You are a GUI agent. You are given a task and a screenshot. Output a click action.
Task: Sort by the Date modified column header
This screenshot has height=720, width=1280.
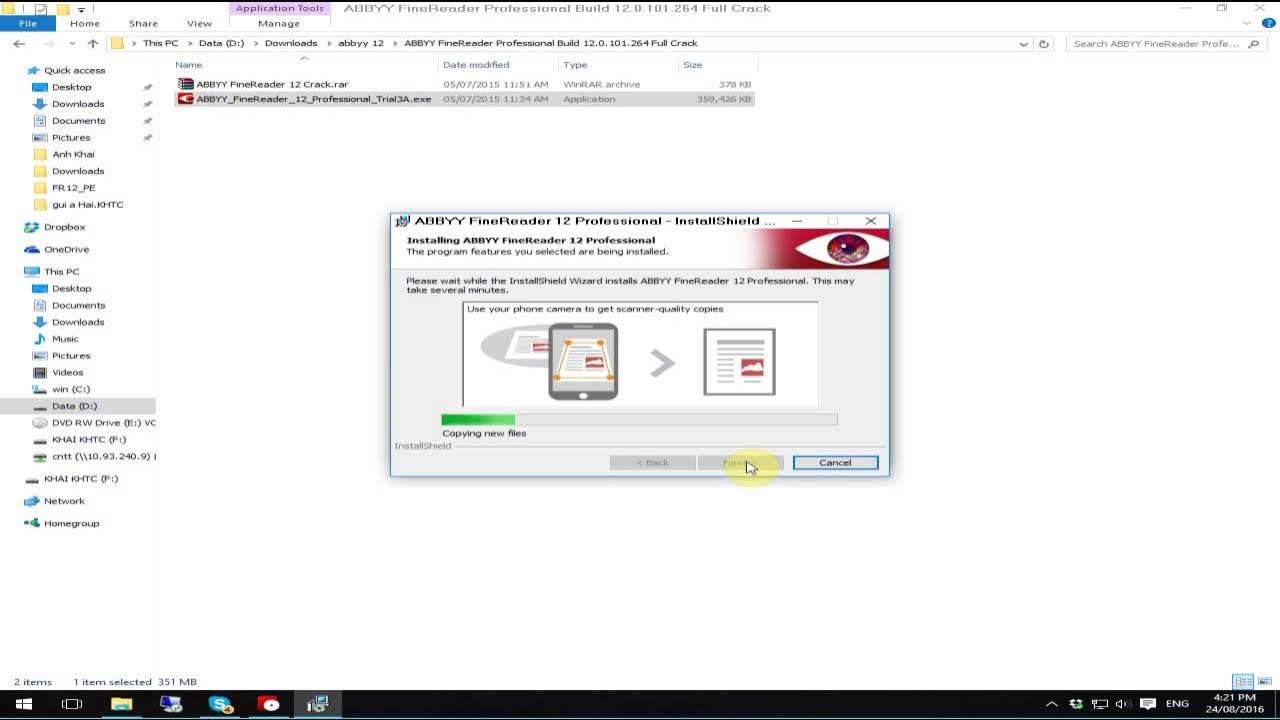click(476, 65)
